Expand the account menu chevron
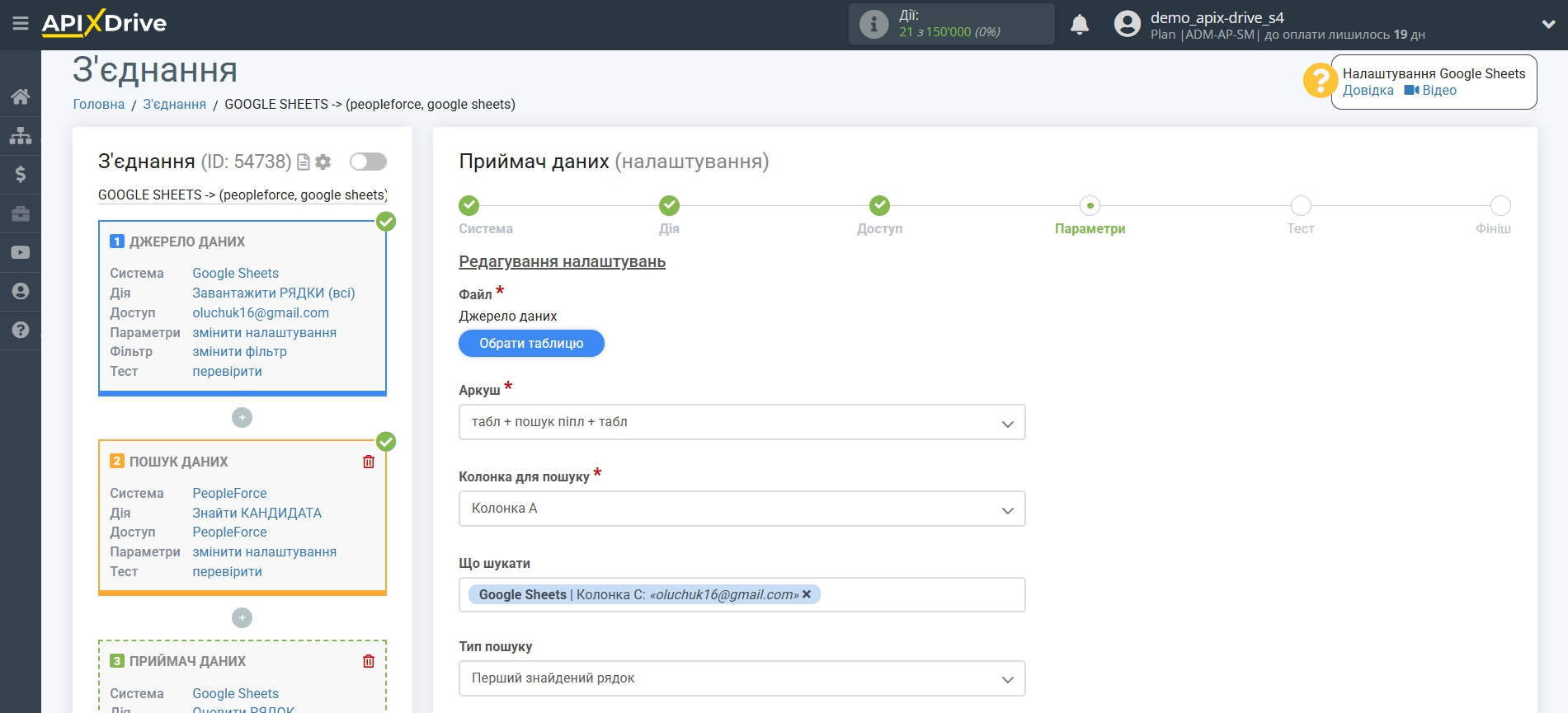The width and height of the screenshot is (1568, 713). pos(1548,25)
